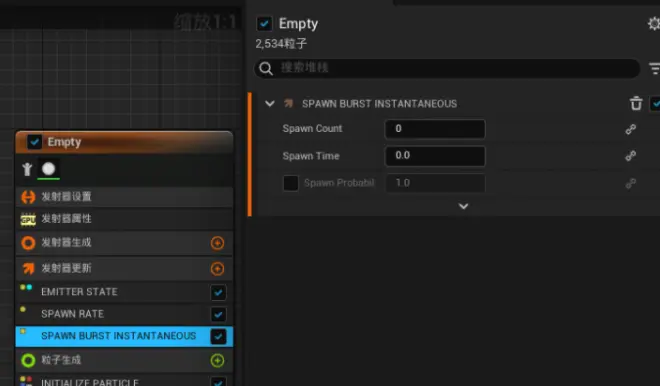Click the module script icon beside SPAWN BURST INSTANTANEOUS header
The height and width of the screenshot is (386, 660).
(x=289, y=103)
